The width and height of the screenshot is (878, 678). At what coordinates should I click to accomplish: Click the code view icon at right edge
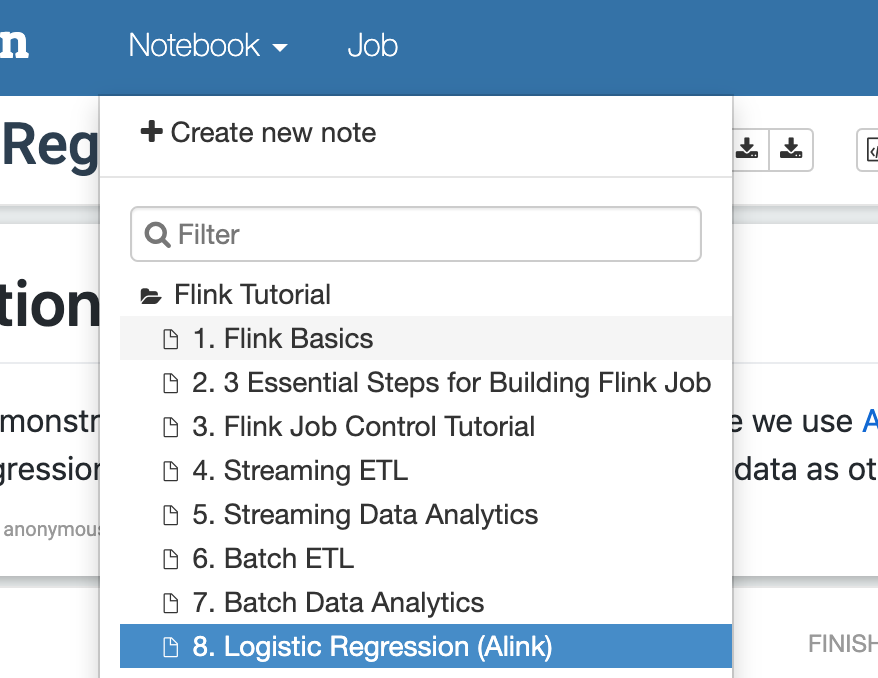coord(870,150)
